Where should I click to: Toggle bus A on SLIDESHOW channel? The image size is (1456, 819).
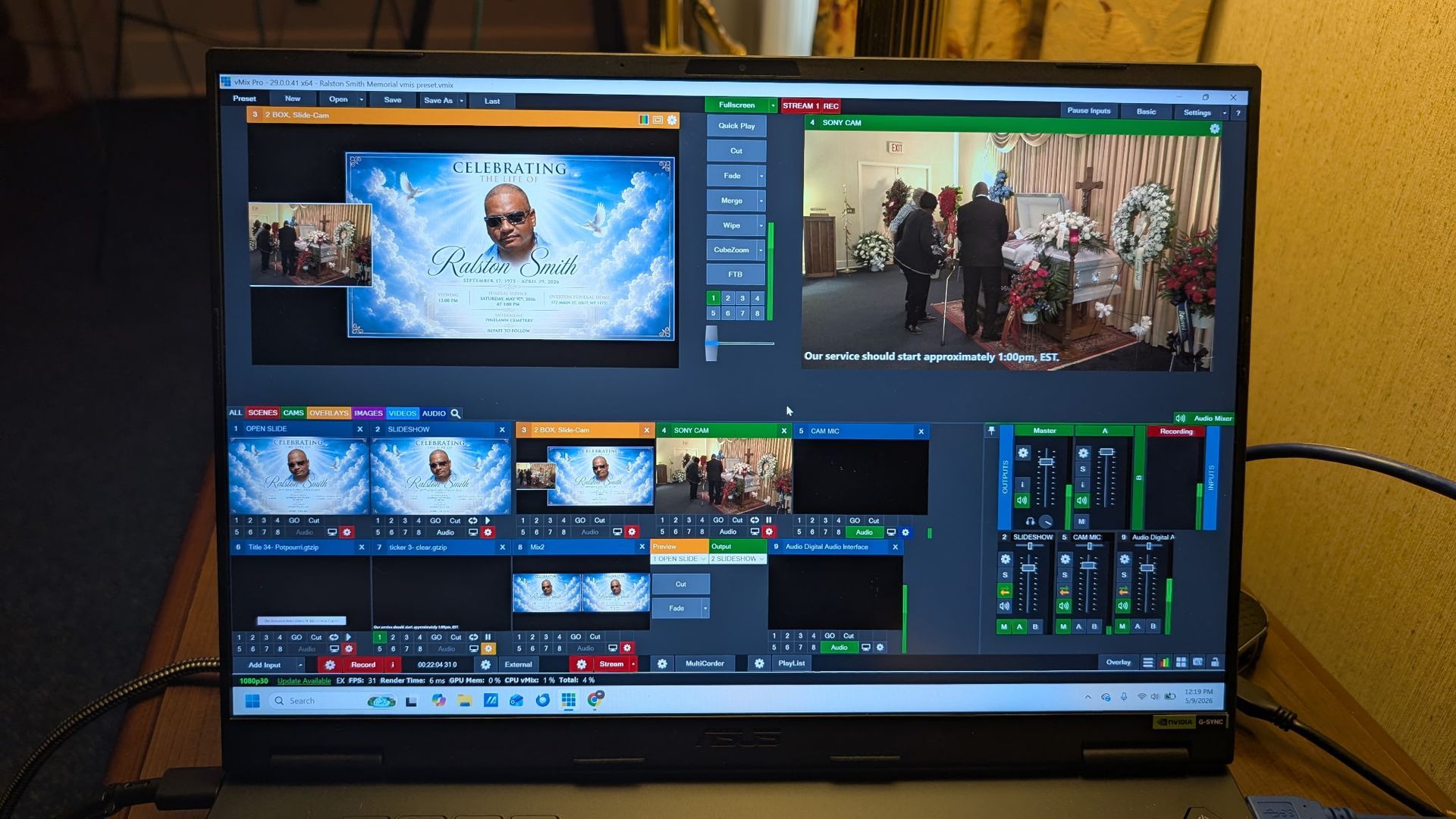pyautogui.click(x=1020, y=627)
